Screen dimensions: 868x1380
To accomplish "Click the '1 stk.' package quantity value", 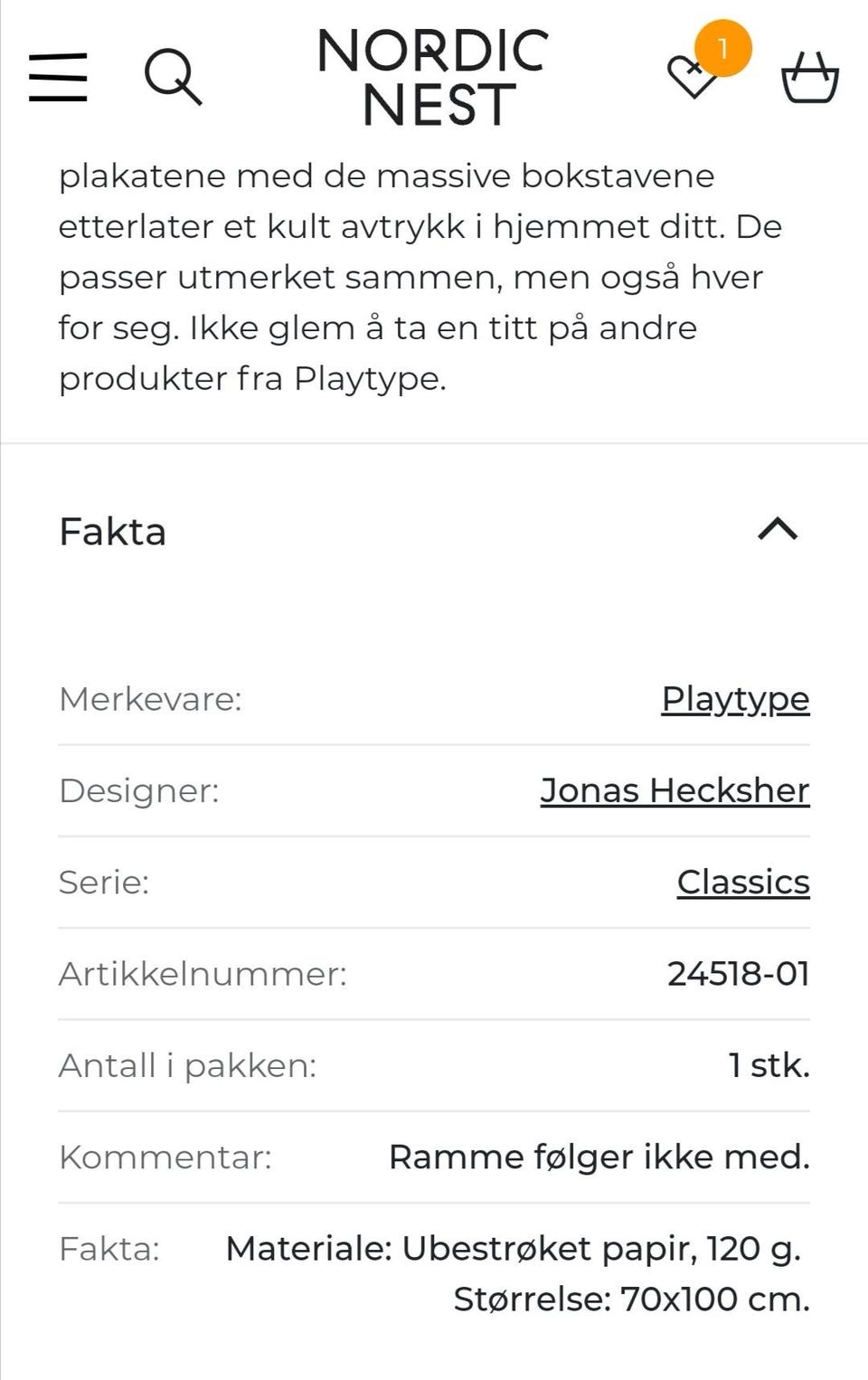I will pos(769,1065).
